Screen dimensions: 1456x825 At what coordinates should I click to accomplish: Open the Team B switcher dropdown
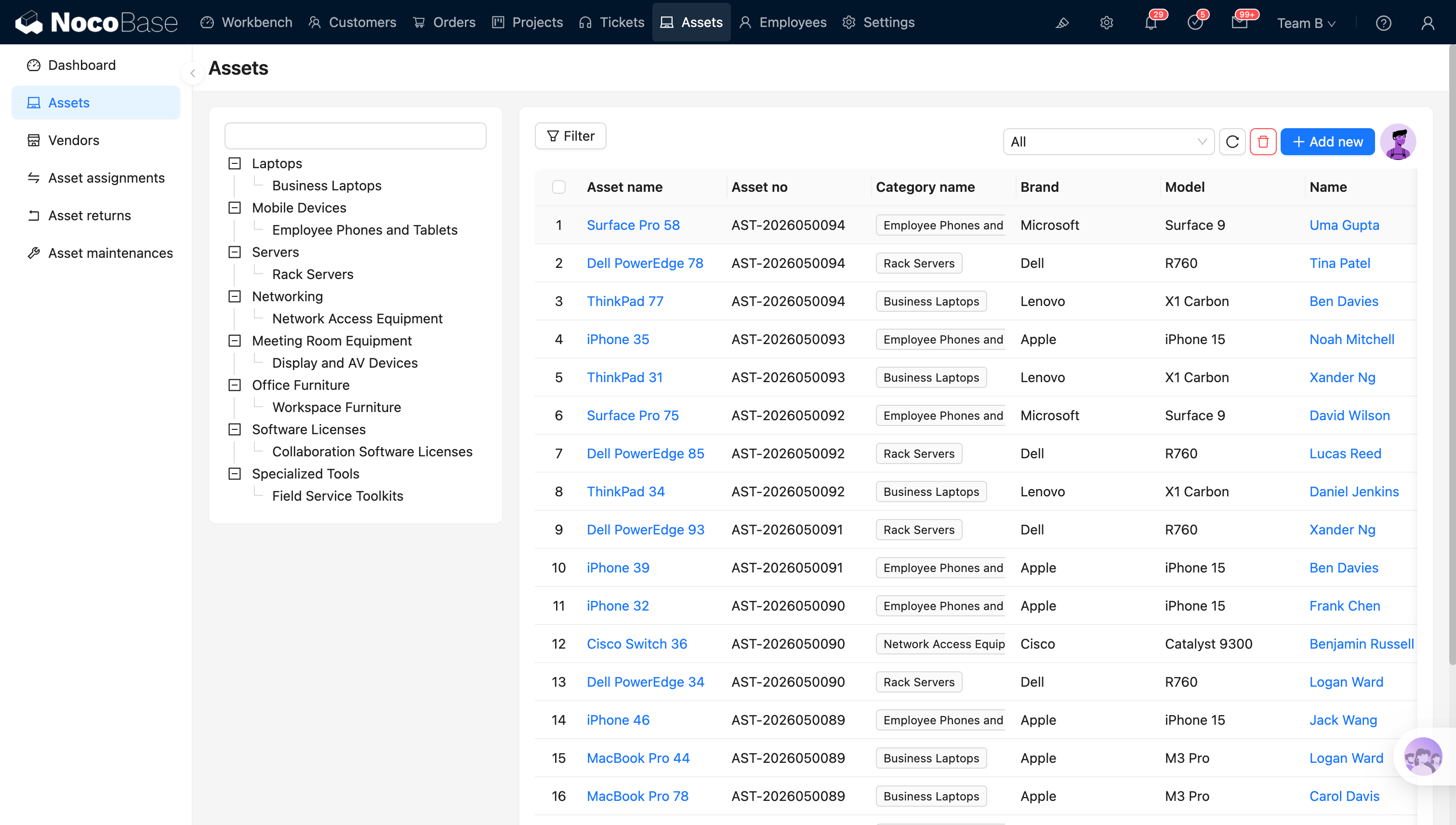(x=1306, y=23)
